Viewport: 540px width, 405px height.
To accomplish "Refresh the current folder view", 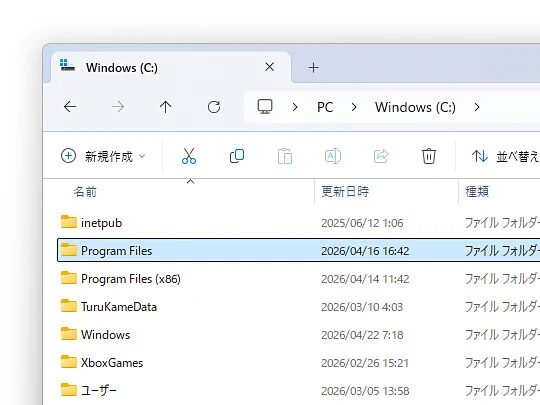I will (214, 107).
